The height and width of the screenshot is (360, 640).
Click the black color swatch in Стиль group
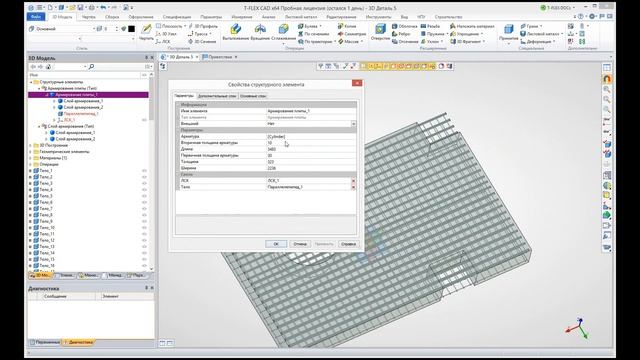pyautogui.click(x=131, y=29)
